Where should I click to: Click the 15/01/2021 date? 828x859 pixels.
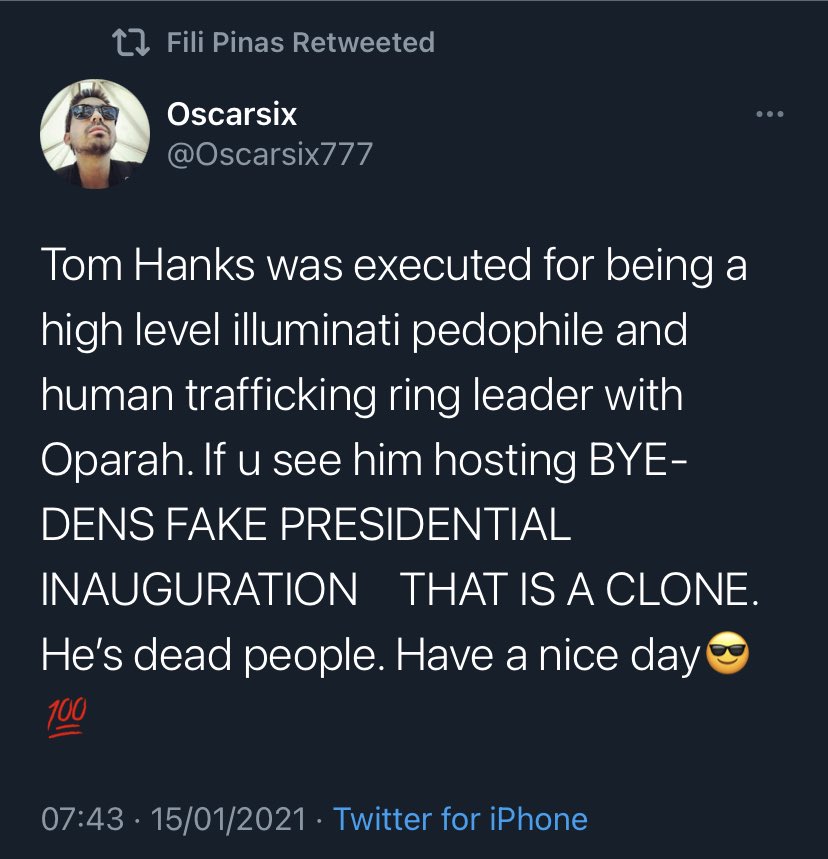(x=229, y=819)
